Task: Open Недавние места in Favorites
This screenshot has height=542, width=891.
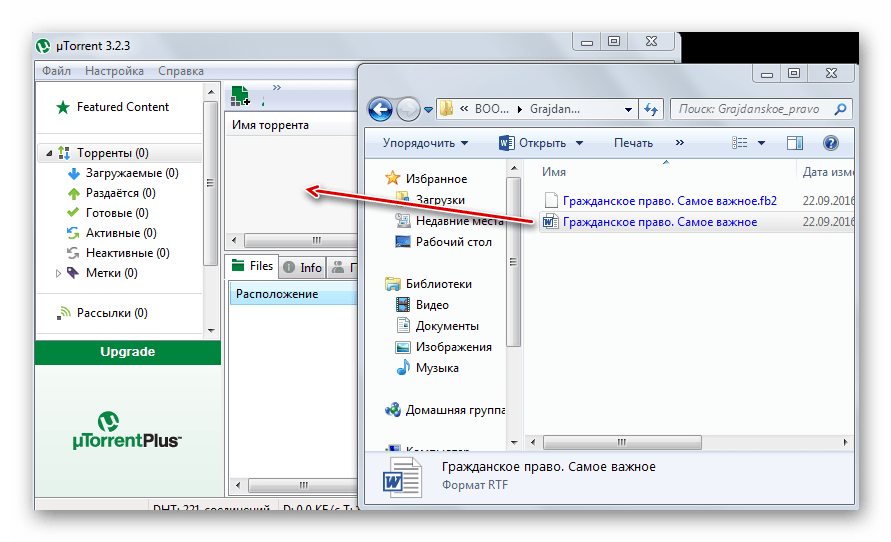Action: [x=449, y=221]
